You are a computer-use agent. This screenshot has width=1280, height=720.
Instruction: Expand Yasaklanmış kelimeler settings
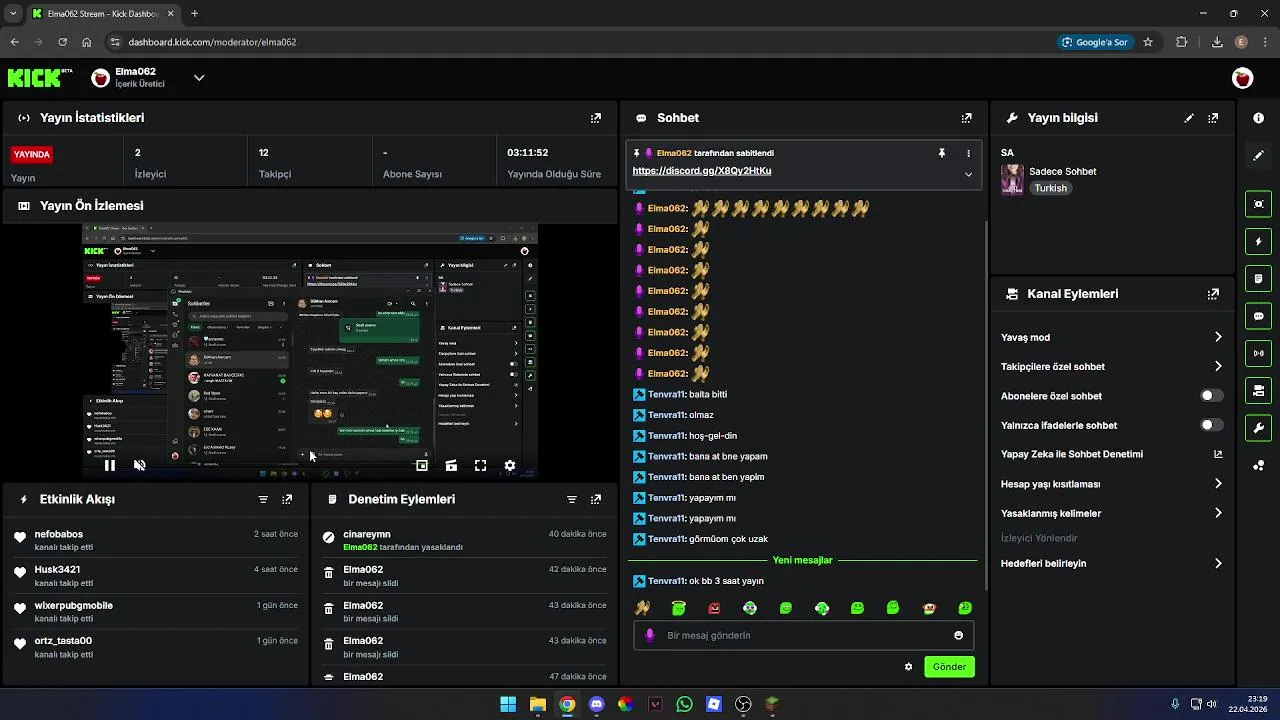(x=1218, y=513)
